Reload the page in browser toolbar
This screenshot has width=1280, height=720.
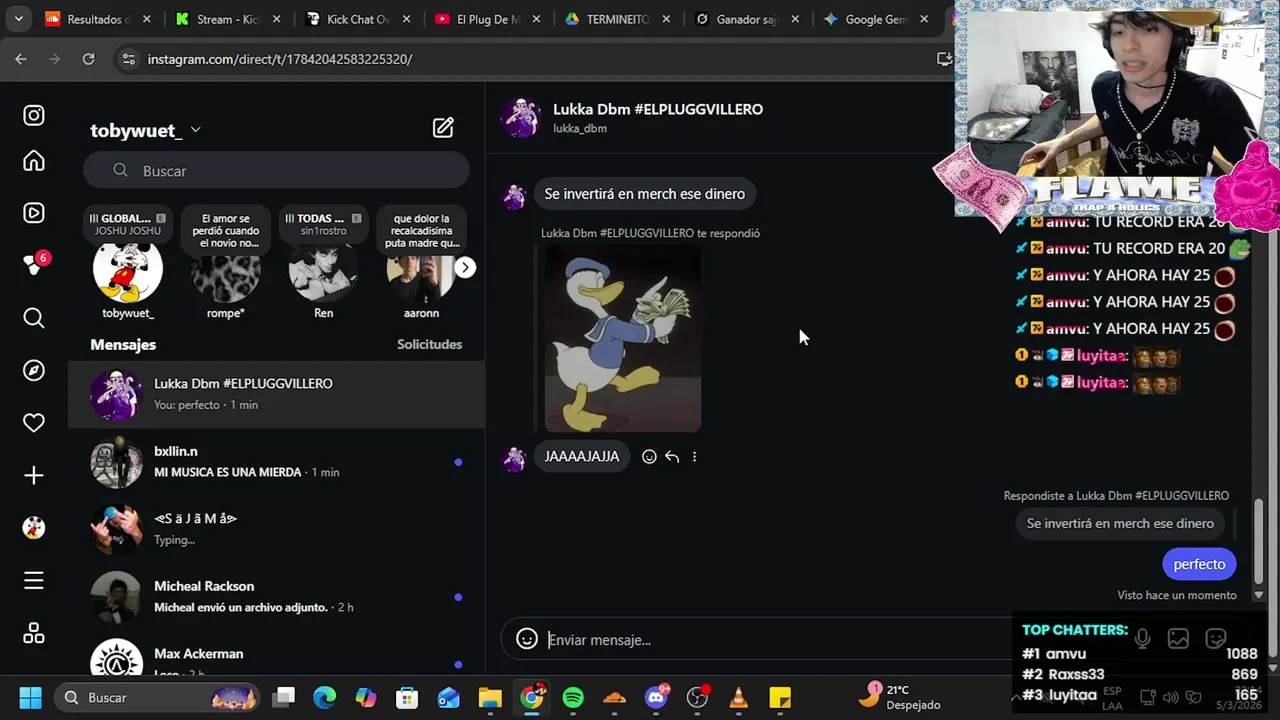(x=88, y=59)
